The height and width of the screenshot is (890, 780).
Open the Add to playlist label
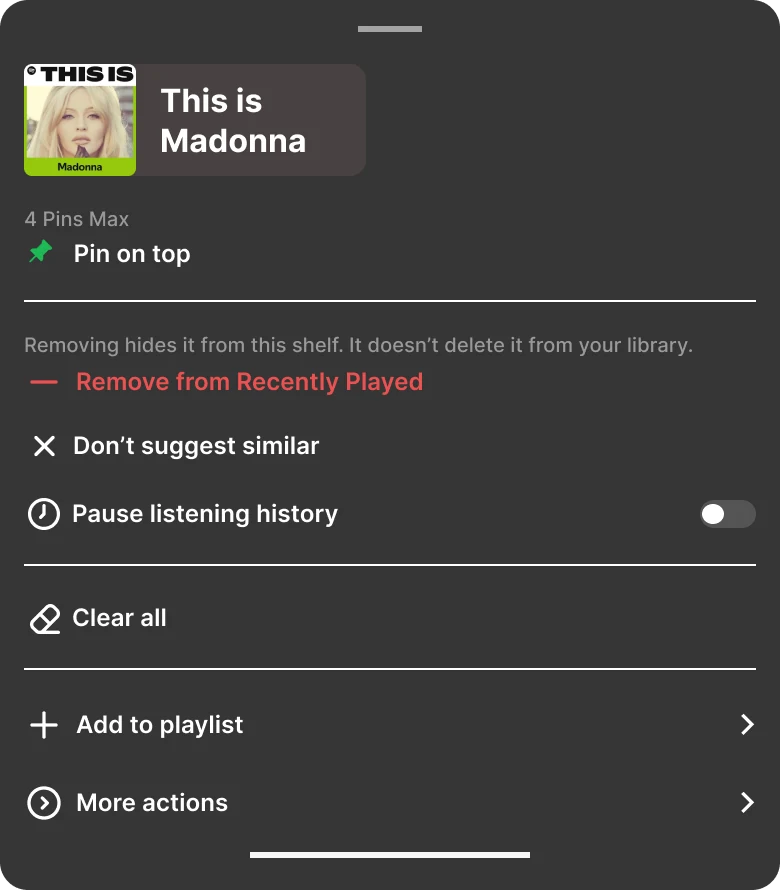pyautogui.click(x=160, y=725)
